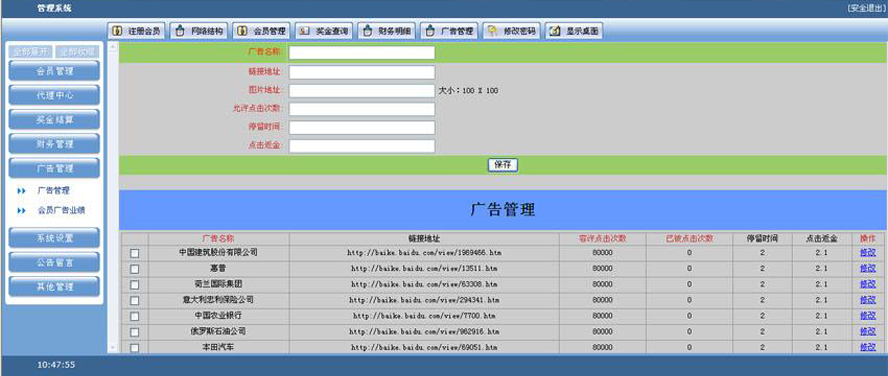
Task: Click URL ending view/7700.htm
Action: [x=424, y=317]
